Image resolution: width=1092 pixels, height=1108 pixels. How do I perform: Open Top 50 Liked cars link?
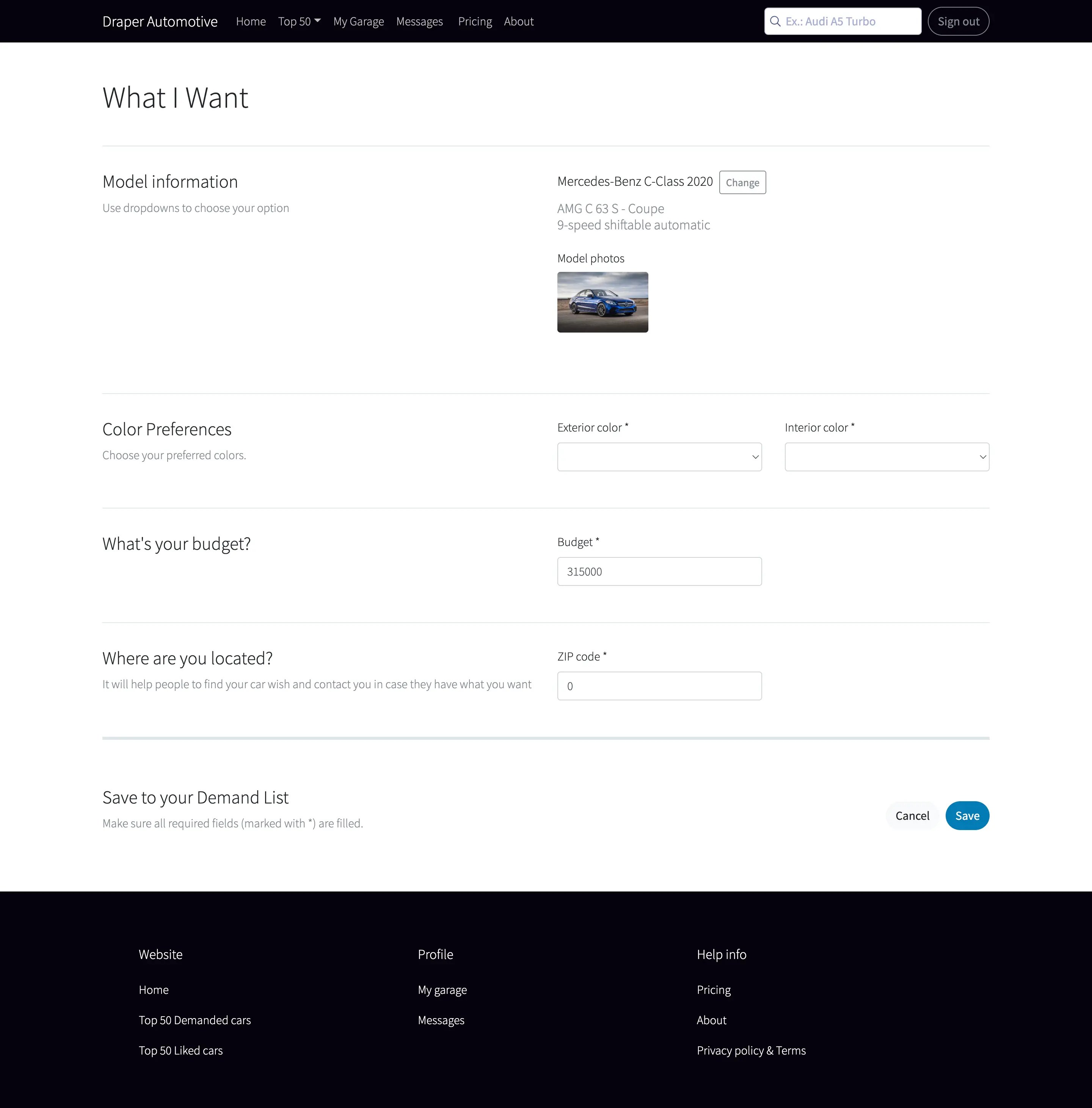(180, 1051)
